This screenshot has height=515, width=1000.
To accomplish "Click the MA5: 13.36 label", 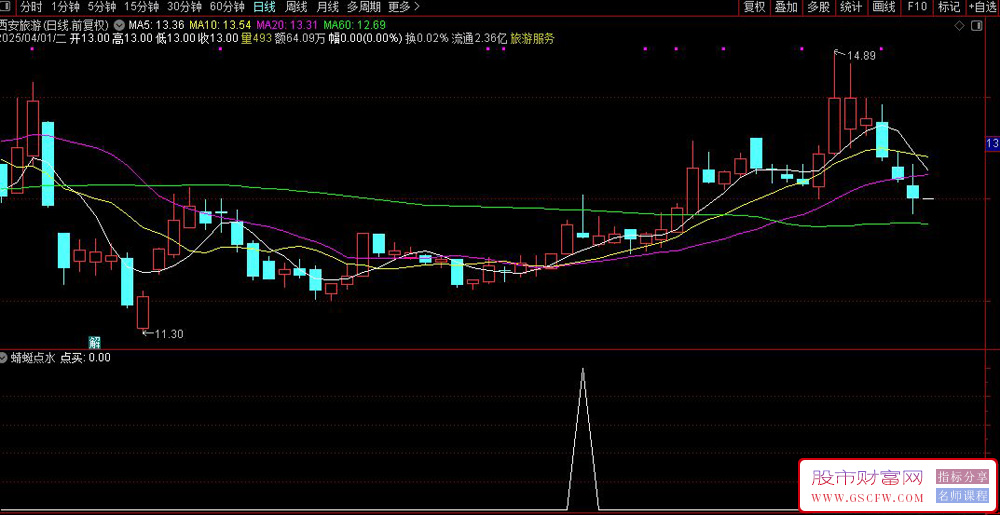I will click(x=157, y=25).
